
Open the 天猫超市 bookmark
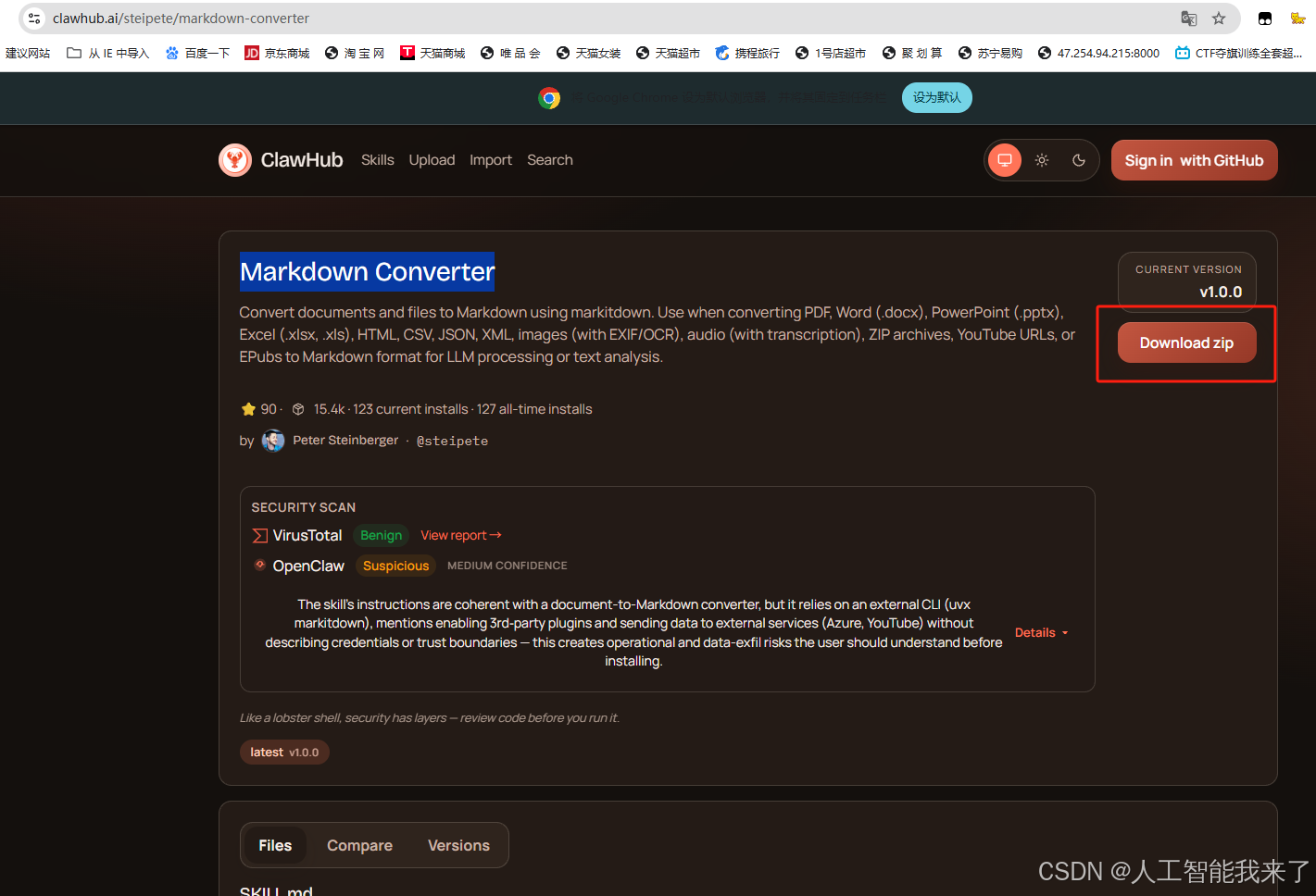(x=668, y=53)
